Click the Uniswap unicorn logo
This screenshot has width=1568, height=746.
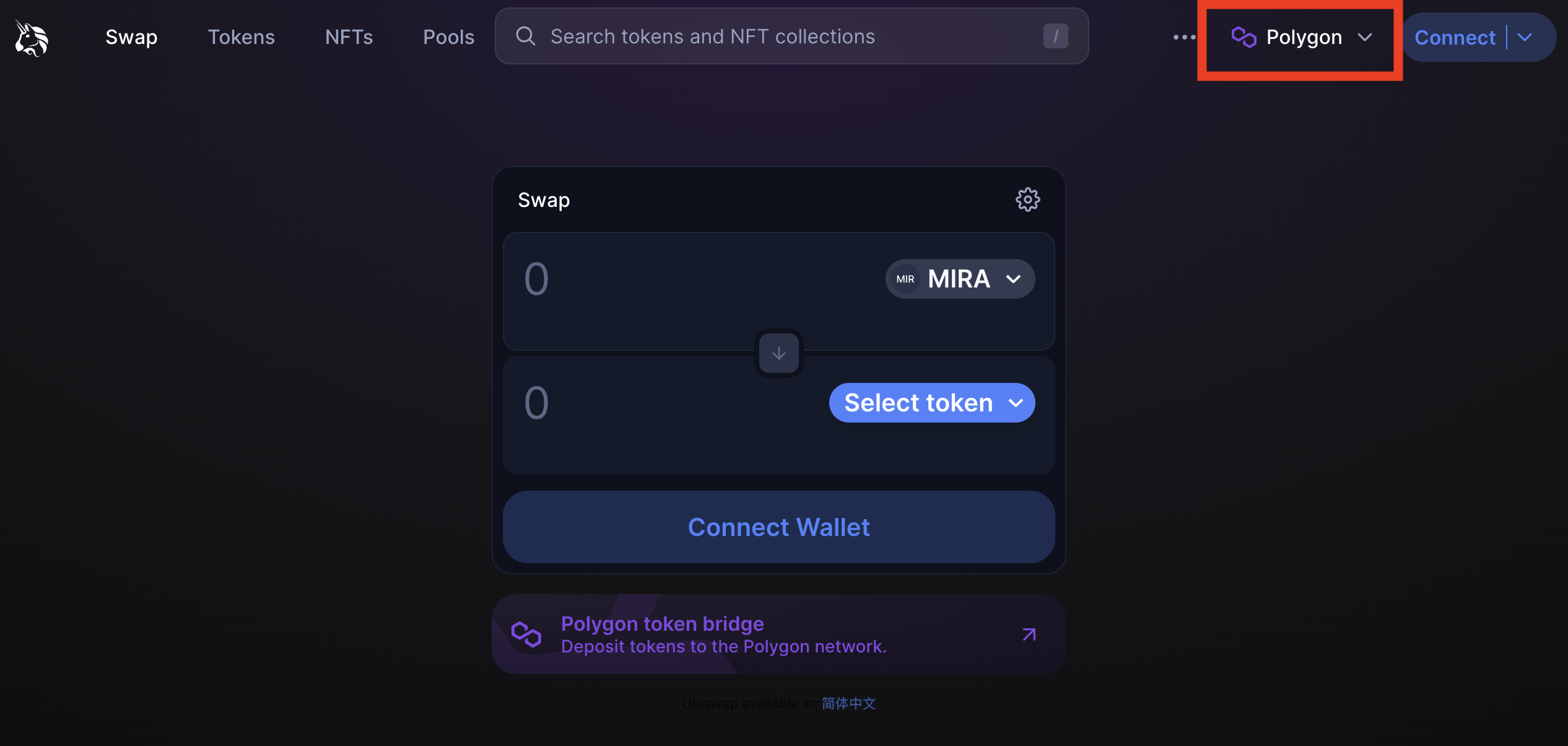(32, 38)
